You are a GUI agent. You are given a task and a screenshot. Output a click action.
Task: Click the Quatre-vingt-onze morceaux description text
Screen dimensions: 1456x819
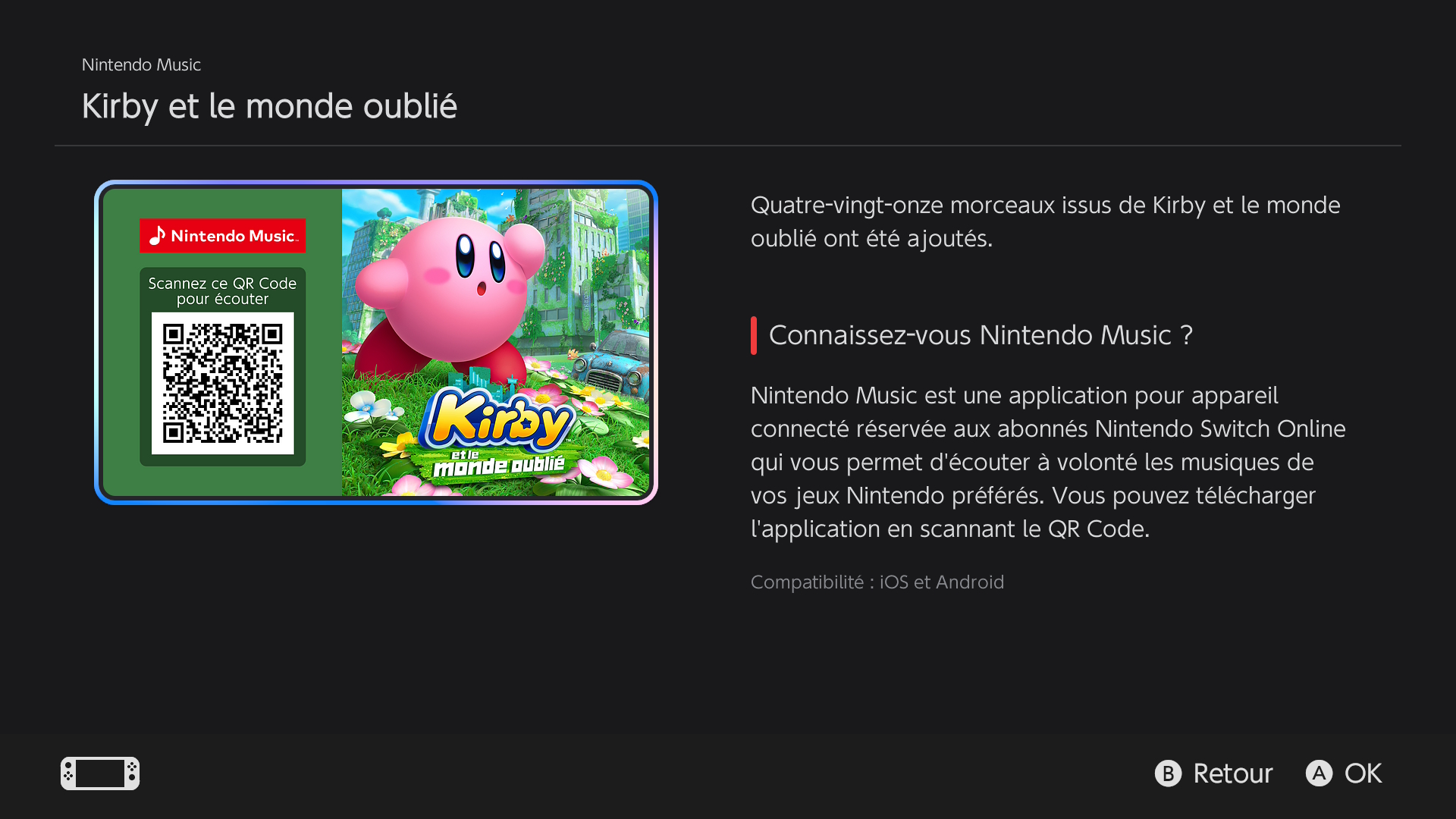(1045, 221)
